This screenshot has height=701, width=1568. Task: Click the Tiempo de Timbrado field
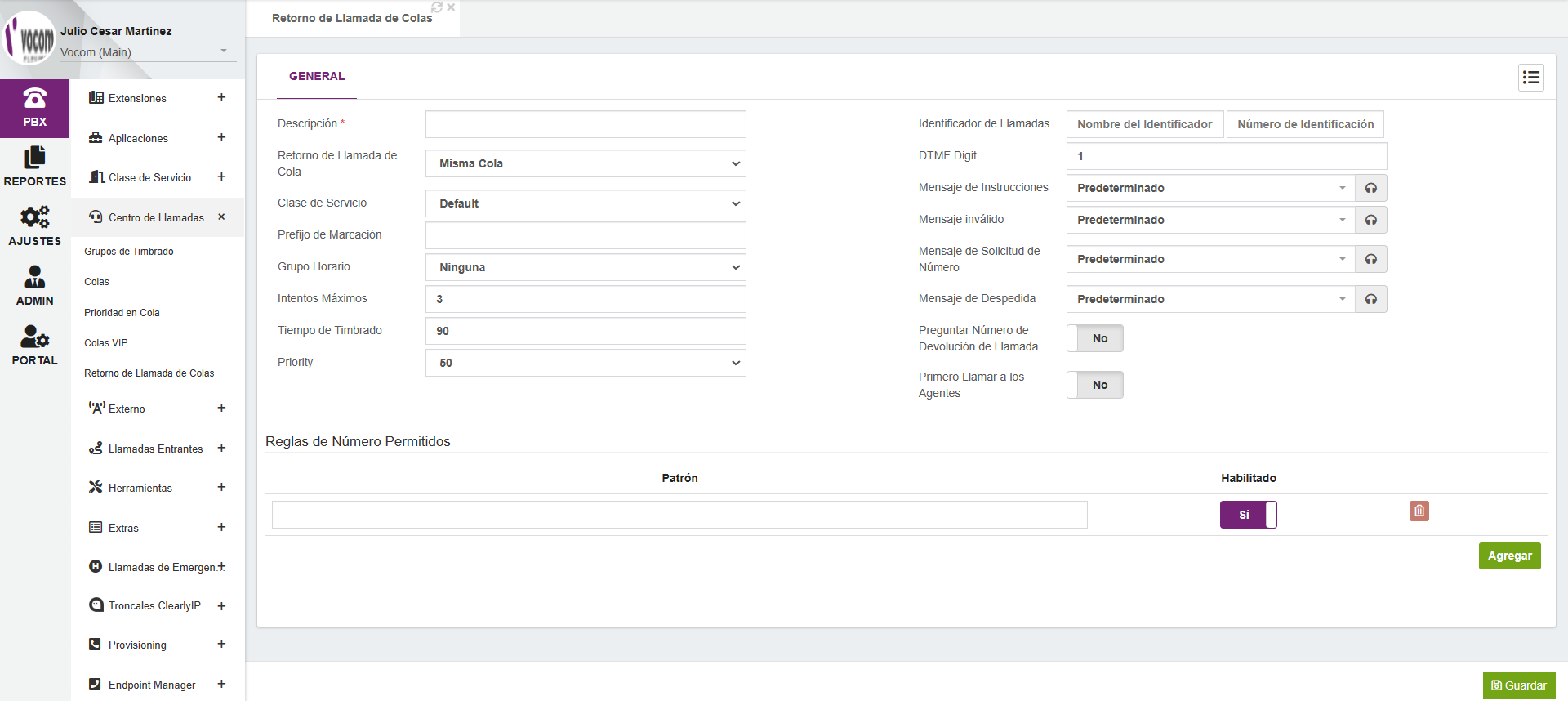(x=586, y=331)
